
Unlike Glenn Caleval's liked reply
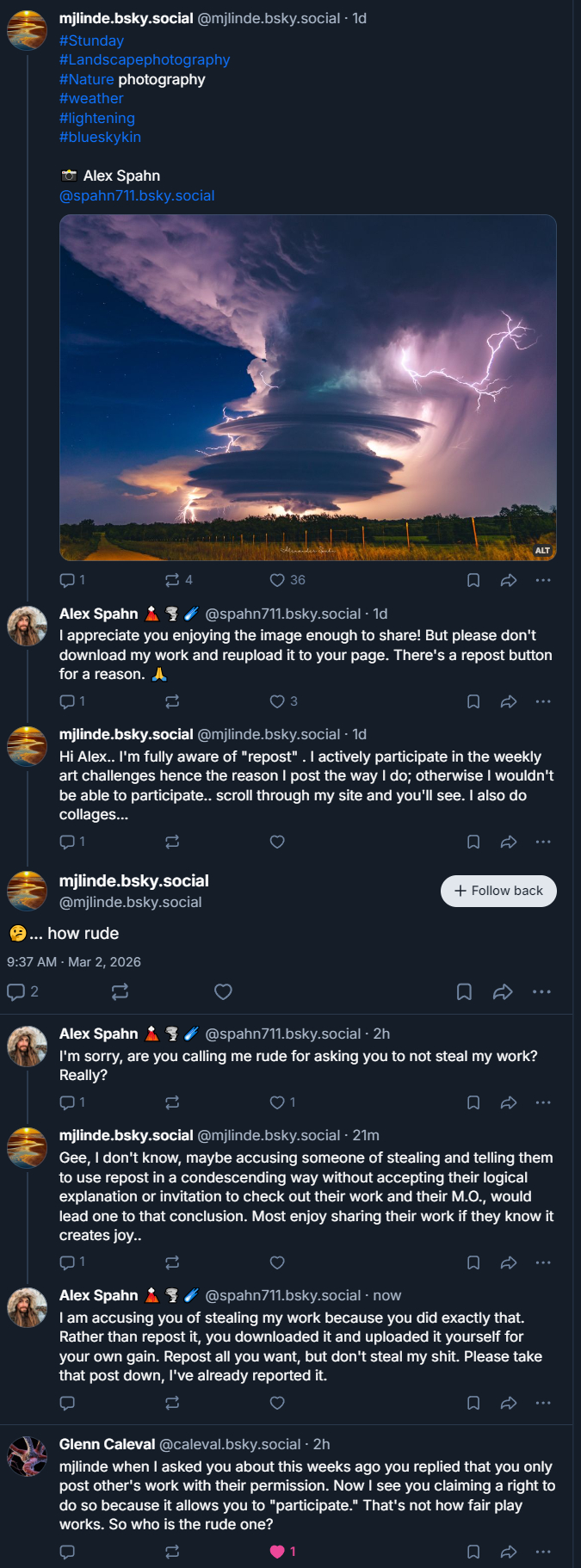tap(277, 1552)
